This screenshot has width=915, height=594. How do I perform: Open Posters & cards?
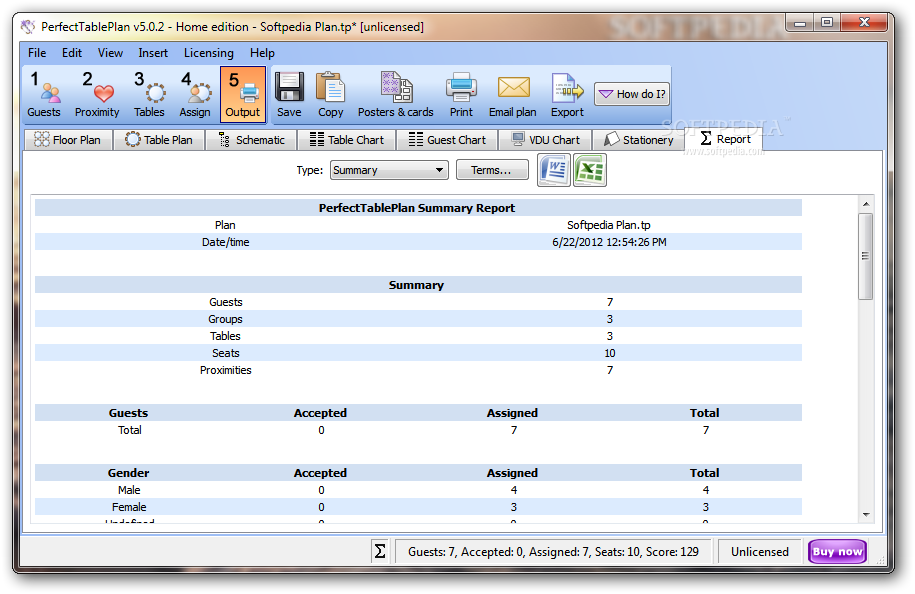click(396, 95)
